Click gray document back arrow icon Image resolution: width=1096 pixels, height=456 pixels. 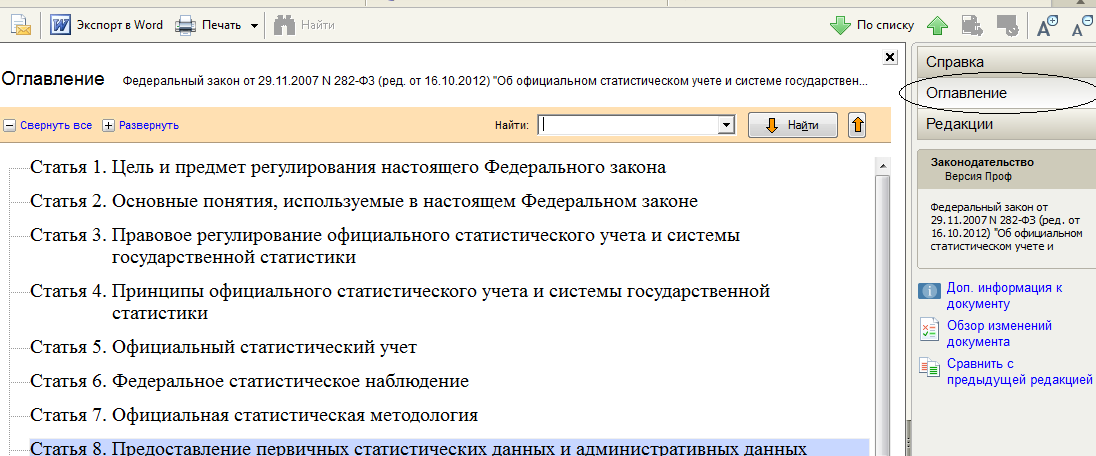[x=1007, y=26]
